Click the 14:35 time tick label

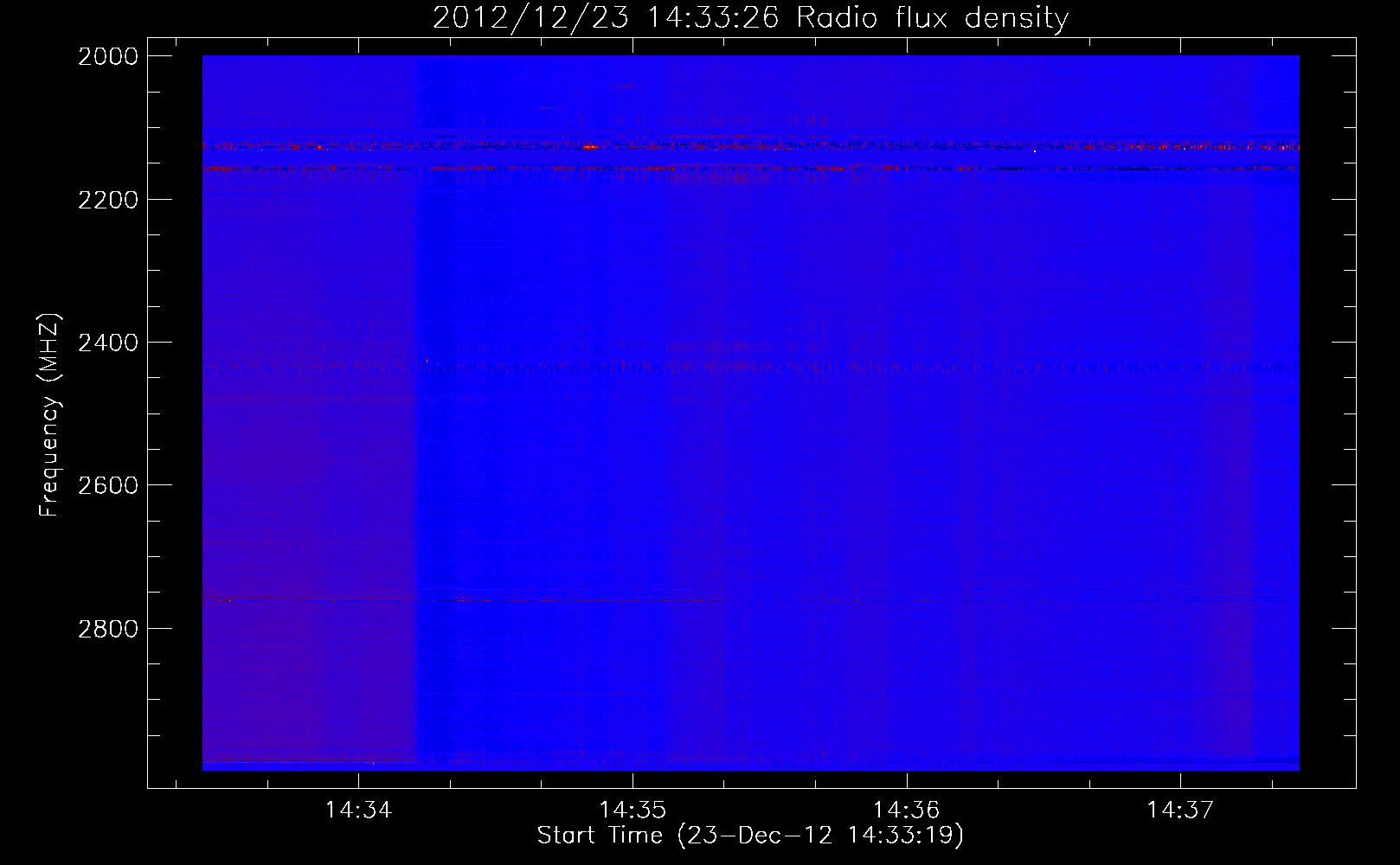633,811
